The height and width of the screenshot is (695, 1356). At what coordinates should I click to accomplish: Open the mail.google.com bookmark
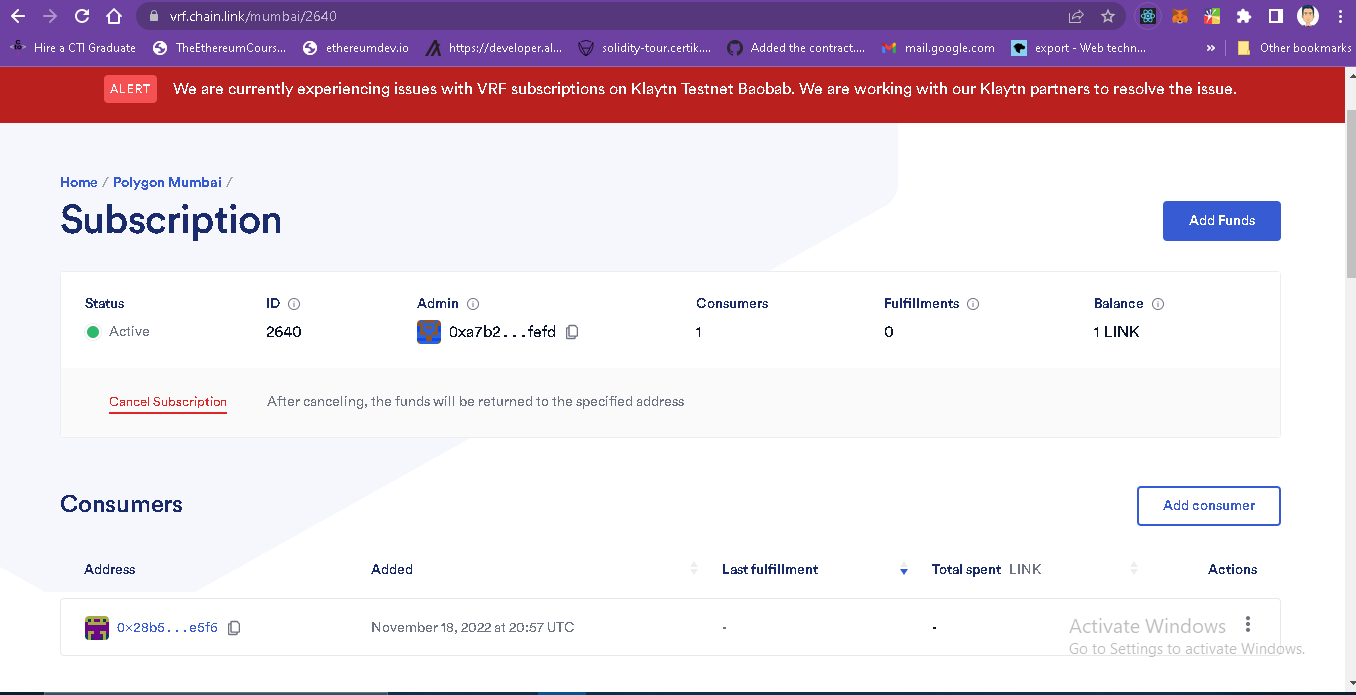pos(938,47)
